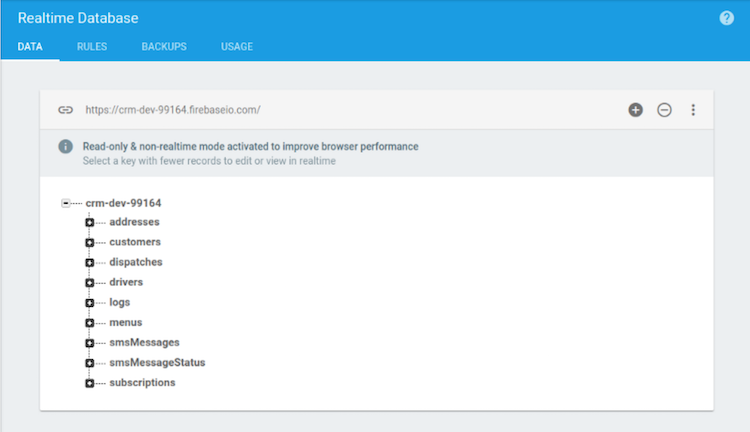Screen dimensions: 750x432
Task: Click the database URL crm-dev-99164.firebaseio.com
Action: [173, 110]
